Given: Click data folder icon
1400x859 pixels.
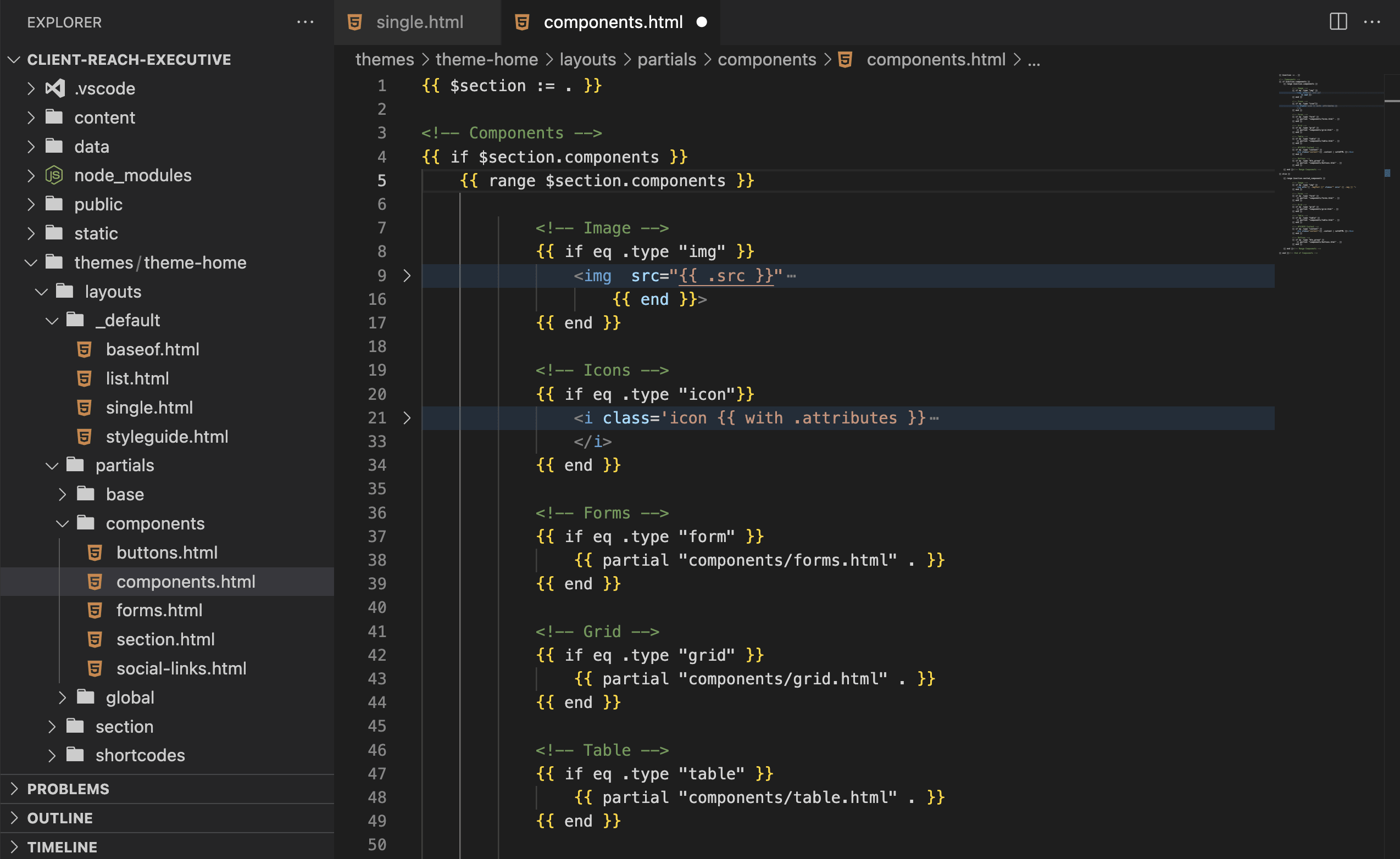Looking at the screenshot, I should click(54, 146).
